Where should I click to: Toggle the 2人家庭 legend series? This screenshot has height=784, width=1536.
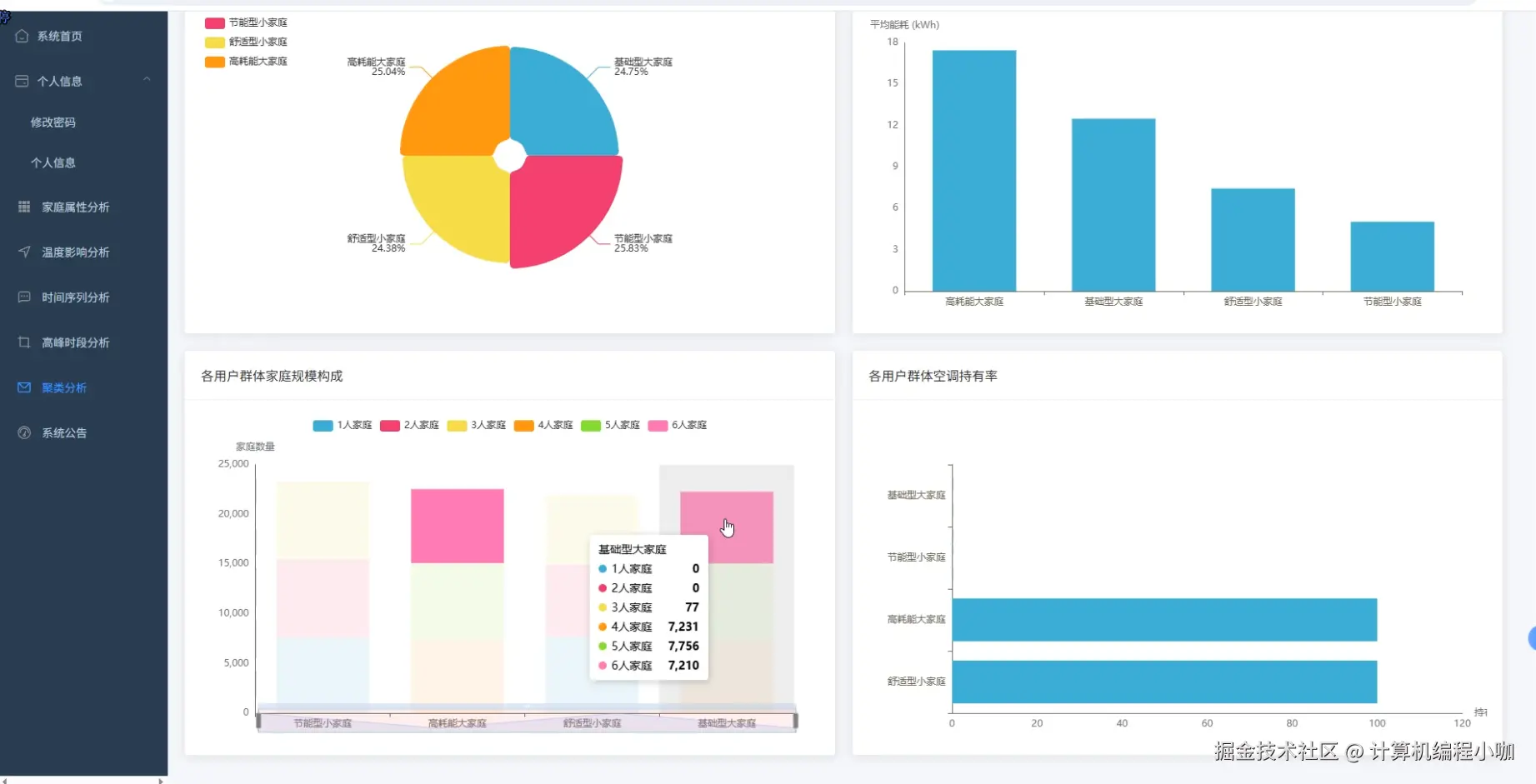click(x=409, y=425)
